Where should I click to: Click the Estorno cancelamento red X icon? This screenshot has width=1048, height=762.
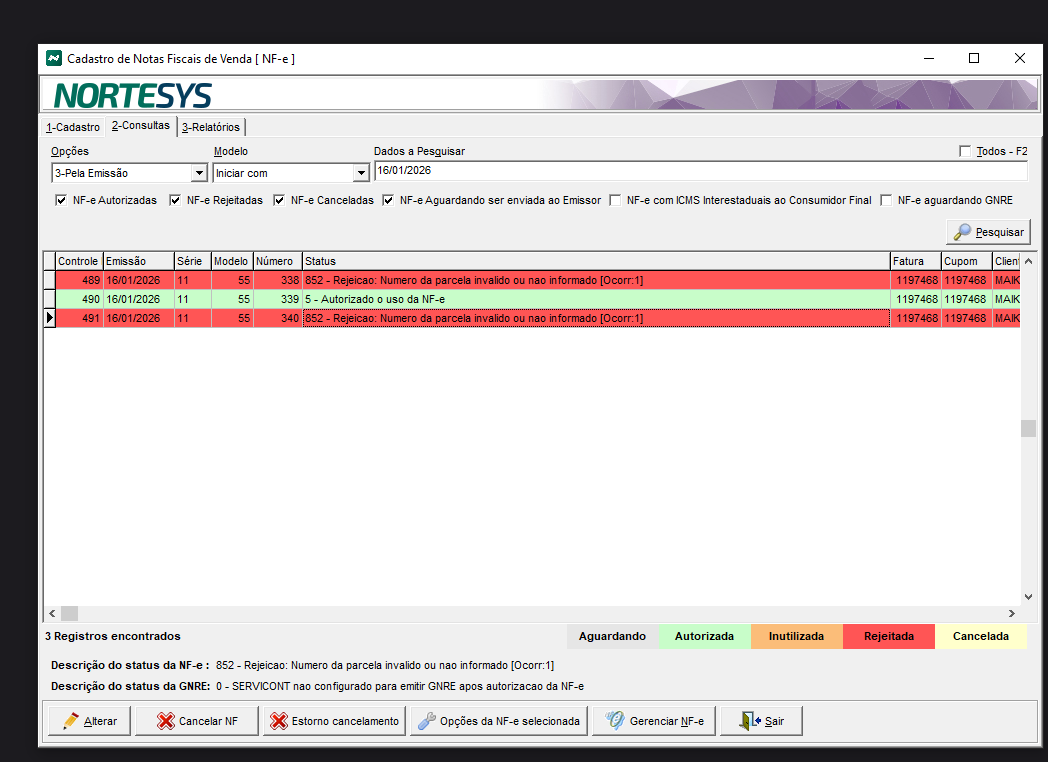pos(279,721)
